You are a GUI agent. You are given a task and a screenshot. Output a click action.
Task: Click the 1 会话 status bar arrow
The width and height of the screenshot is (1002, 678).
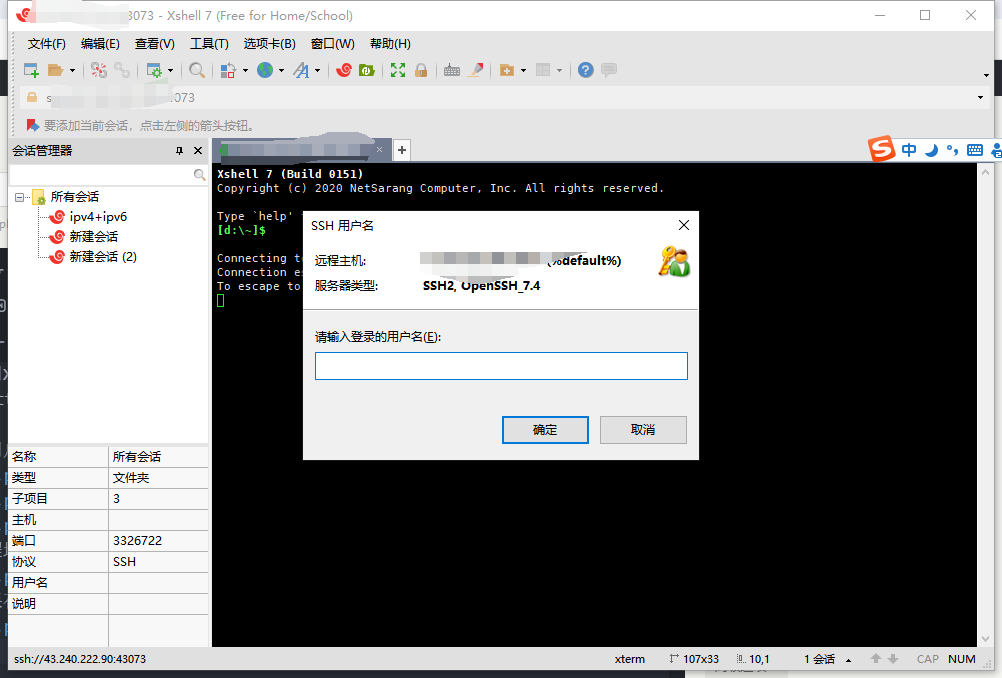[849, 659]
